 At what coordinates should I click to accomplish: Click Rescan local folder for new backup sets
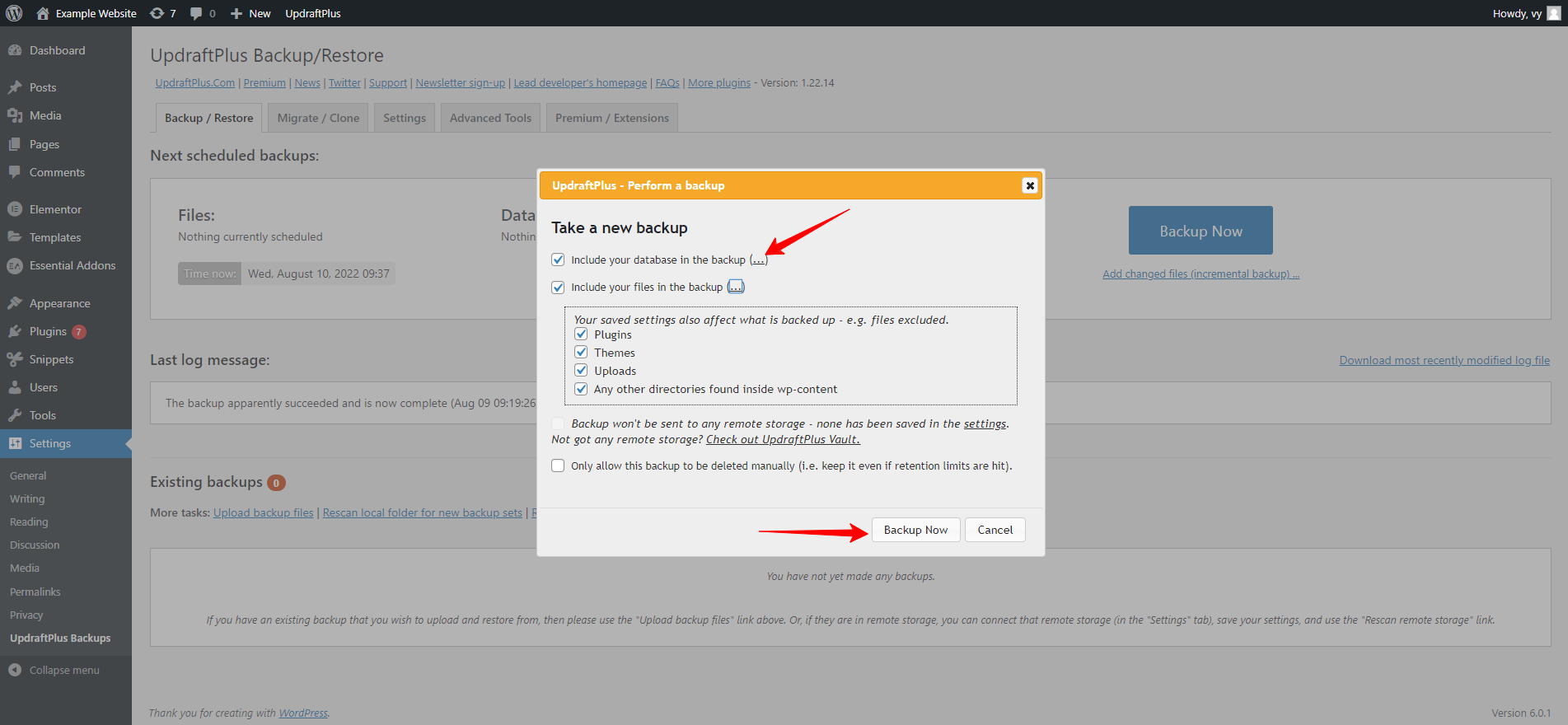pos(423,512)
